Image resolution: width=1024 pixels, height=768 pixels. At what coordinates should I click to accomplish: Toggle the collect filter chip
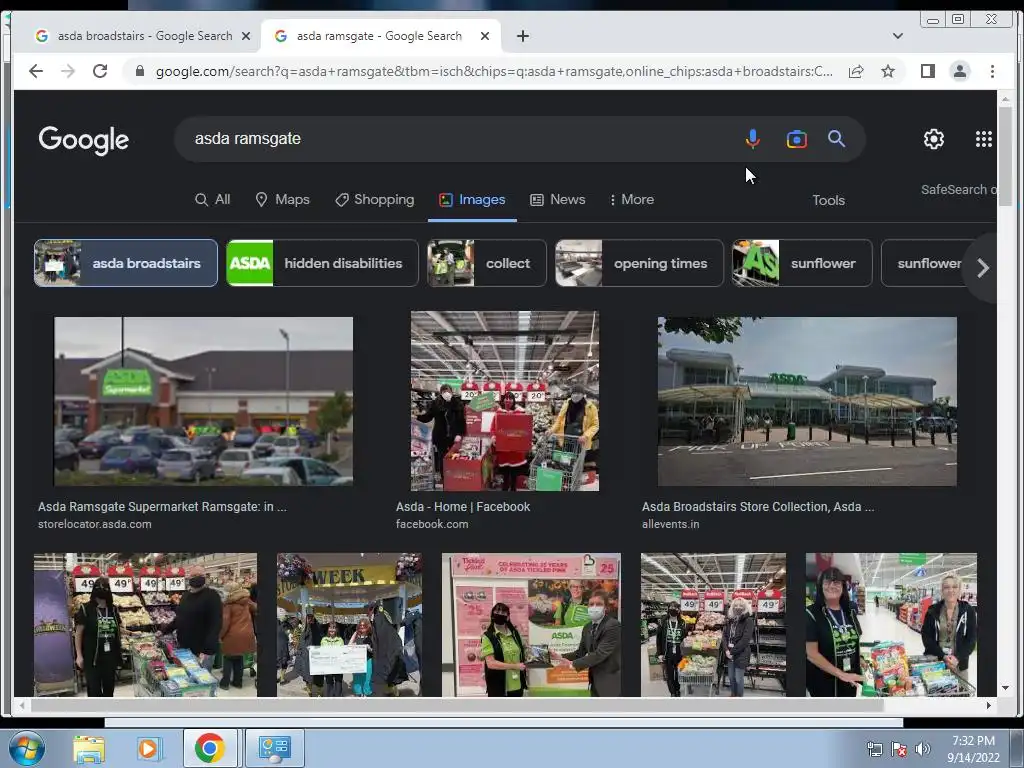point(487,263)
